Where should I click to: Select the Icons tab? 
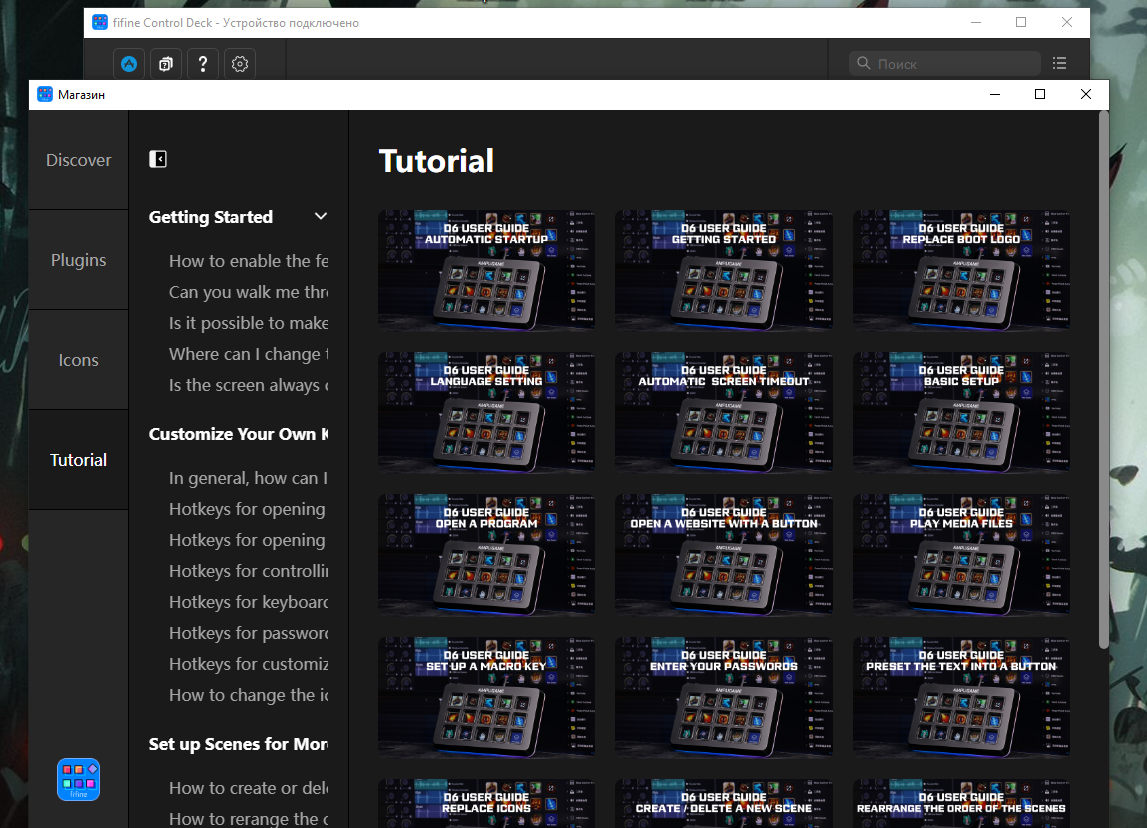78,359
